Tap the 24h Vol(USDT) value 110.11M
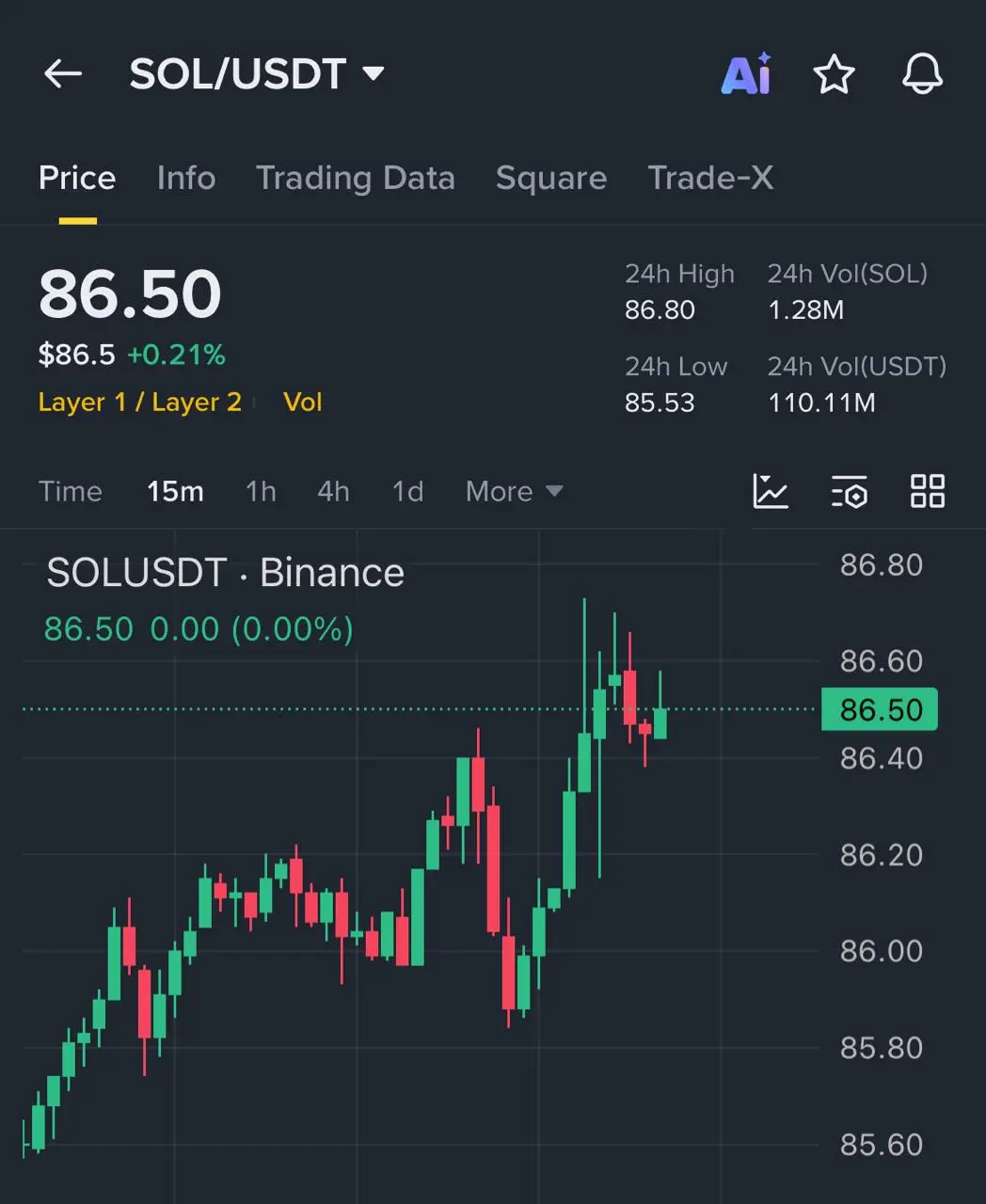 pyautogui.click(x=821, y=403)
